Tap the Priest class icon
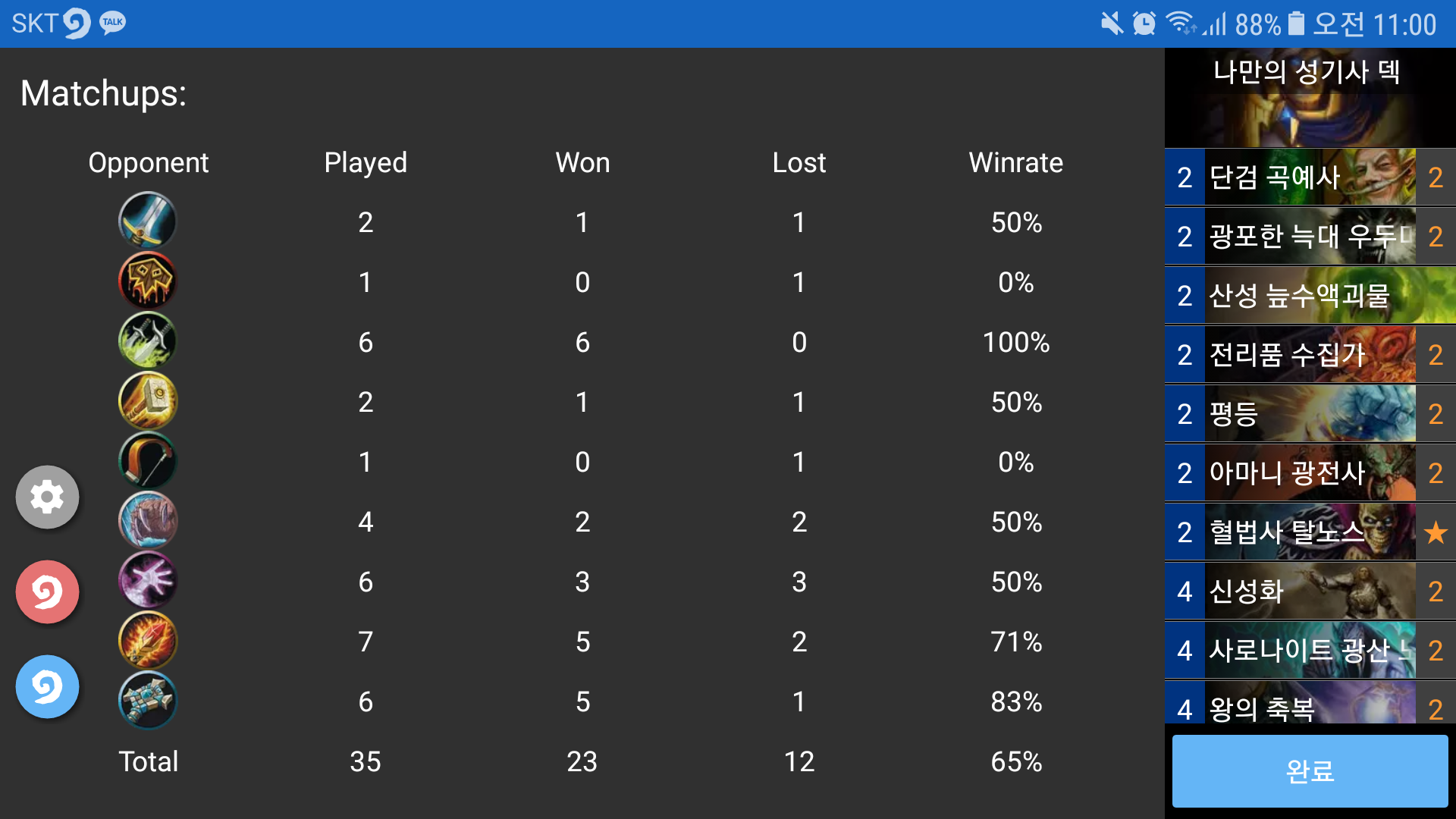The image size is (1456, 819). [148, 700]
